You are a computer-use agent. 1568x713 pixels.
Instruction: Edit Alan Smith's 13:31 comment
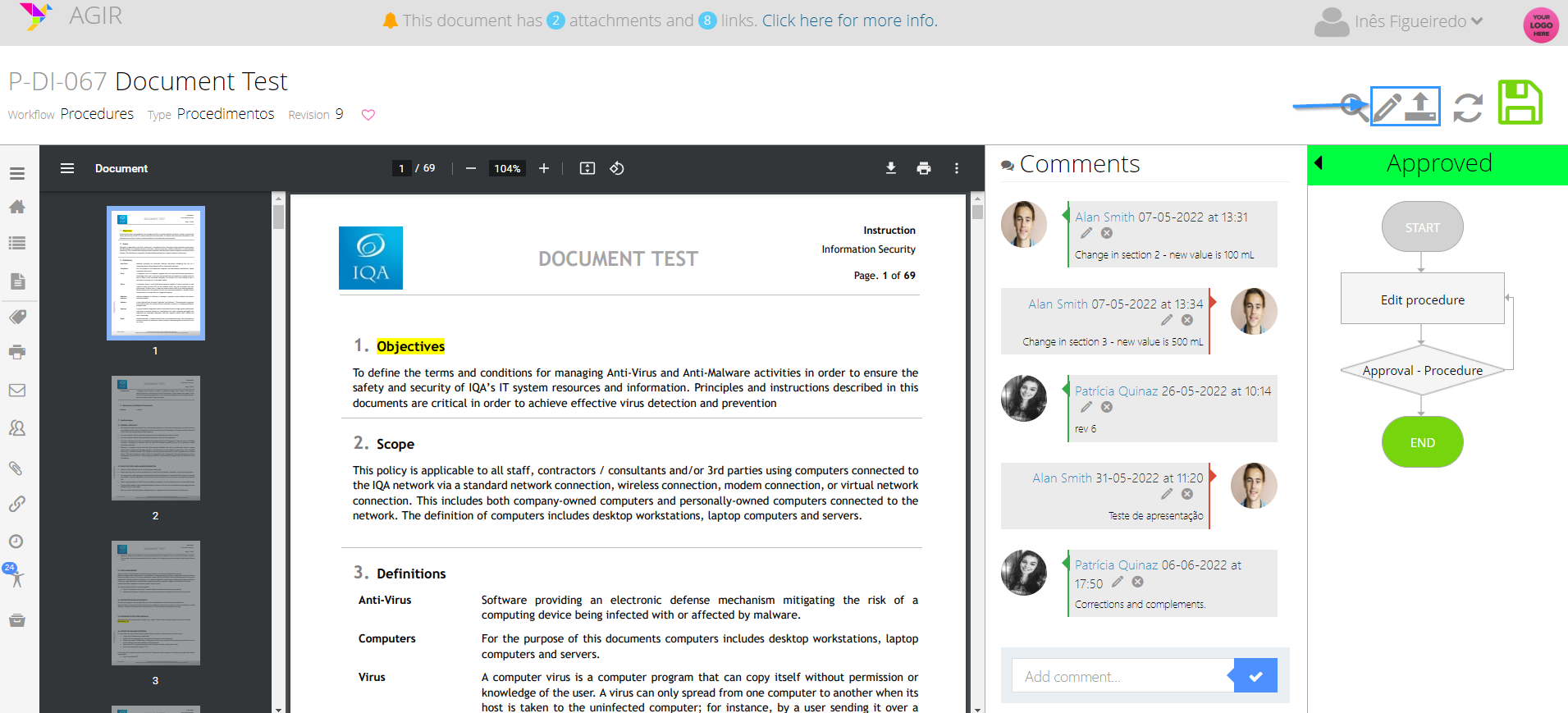point(1086,233)
